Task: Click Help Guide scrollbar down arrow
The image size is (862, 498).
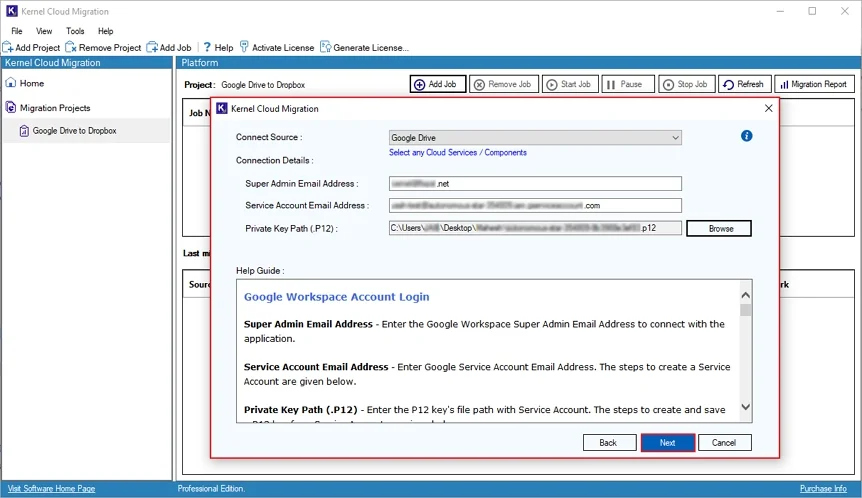Action: (x=746, y=407)
